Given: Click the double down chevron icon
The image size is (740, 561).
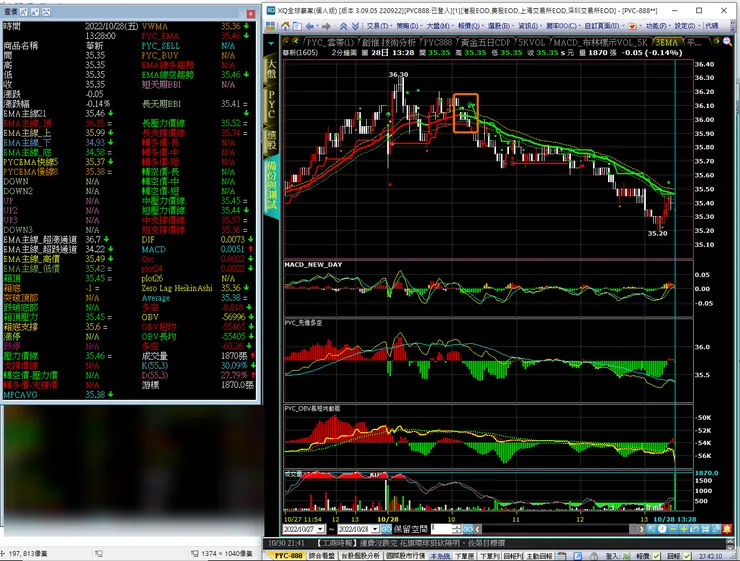Looking at the screenshot, I should click(355, 26).
